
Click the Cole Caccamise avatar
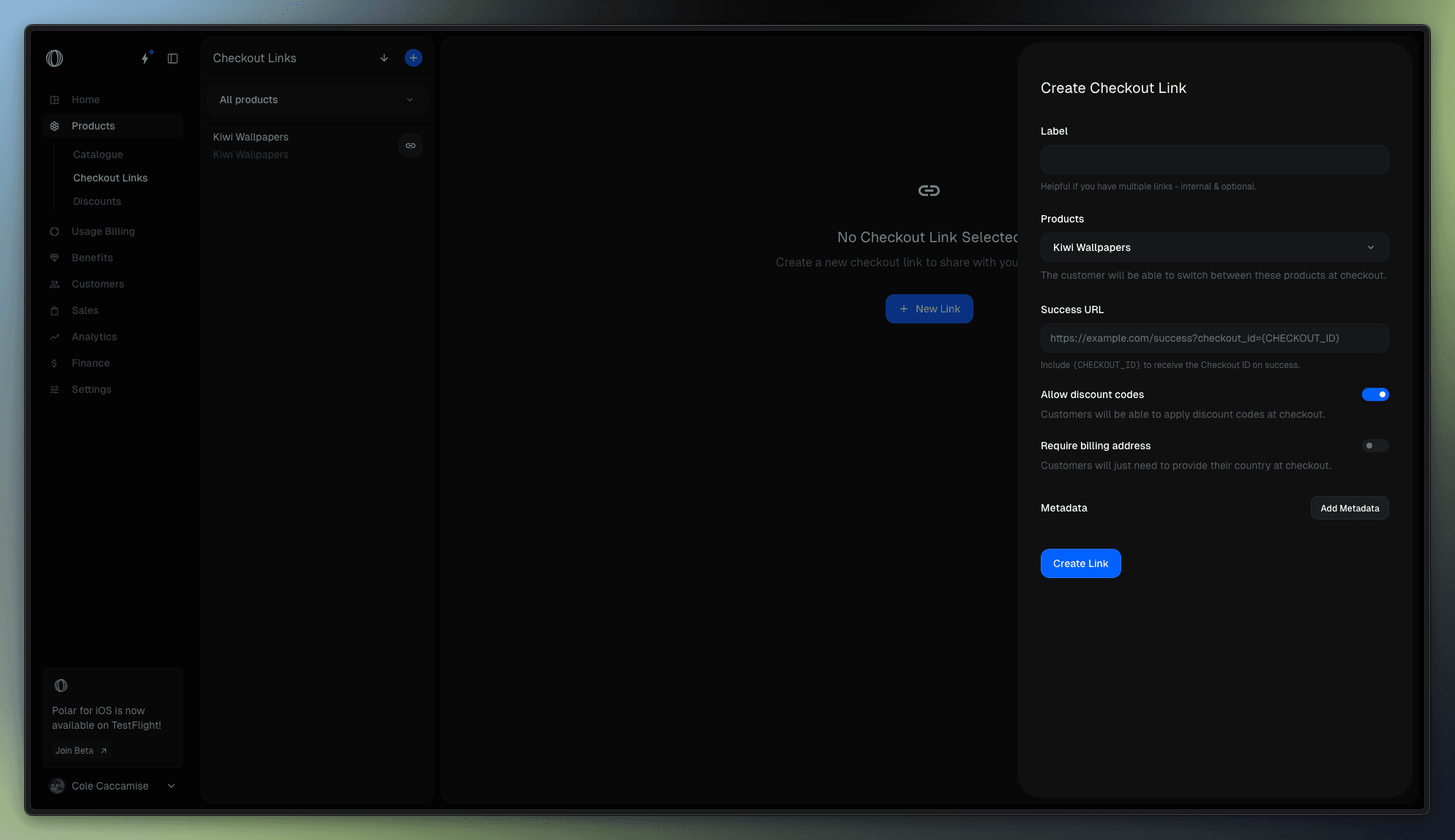57,786
